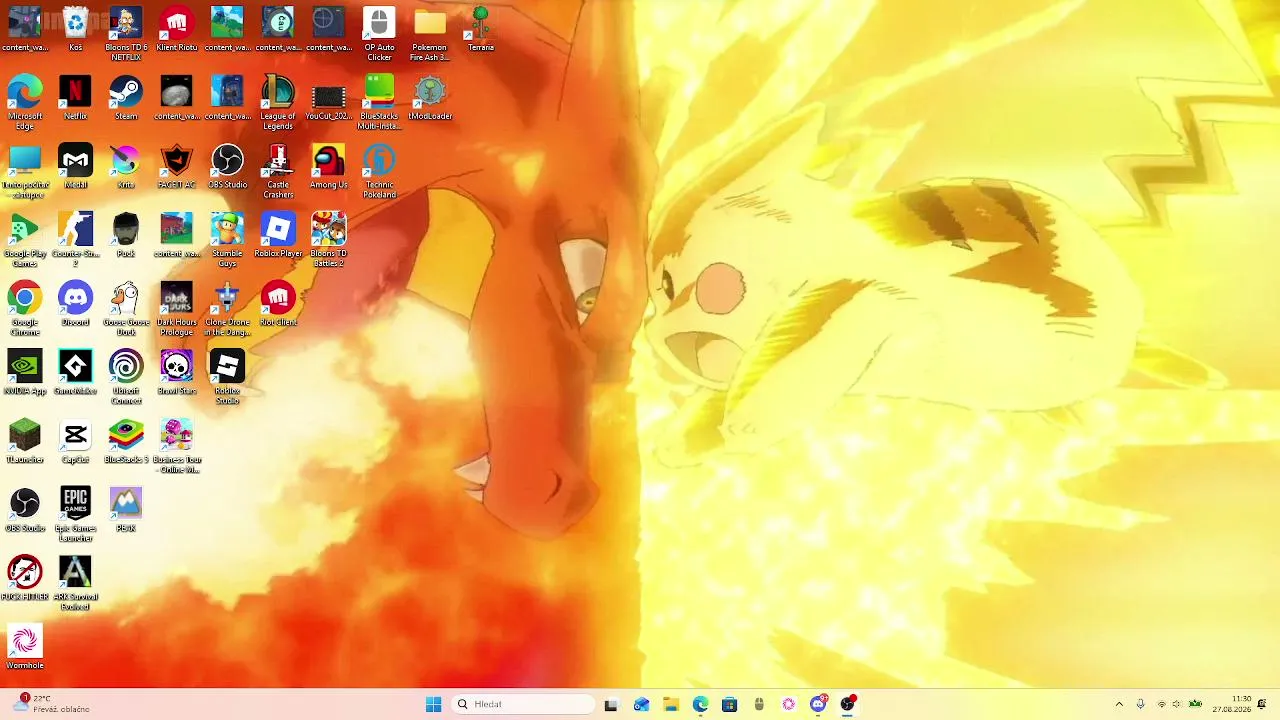
Task: Launch Steam from the desktop
Action: click(126, 99)
